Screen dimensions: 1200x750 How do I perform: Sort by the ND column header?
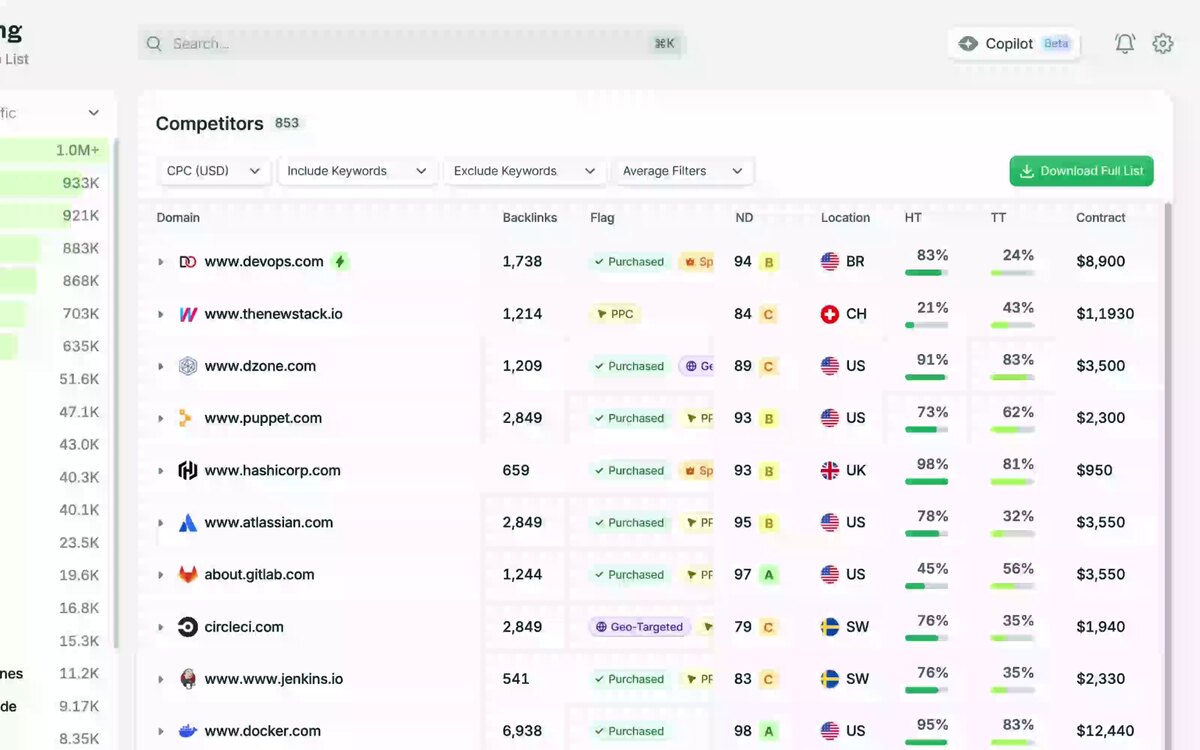pyautogui.click(x=744, y=217)
